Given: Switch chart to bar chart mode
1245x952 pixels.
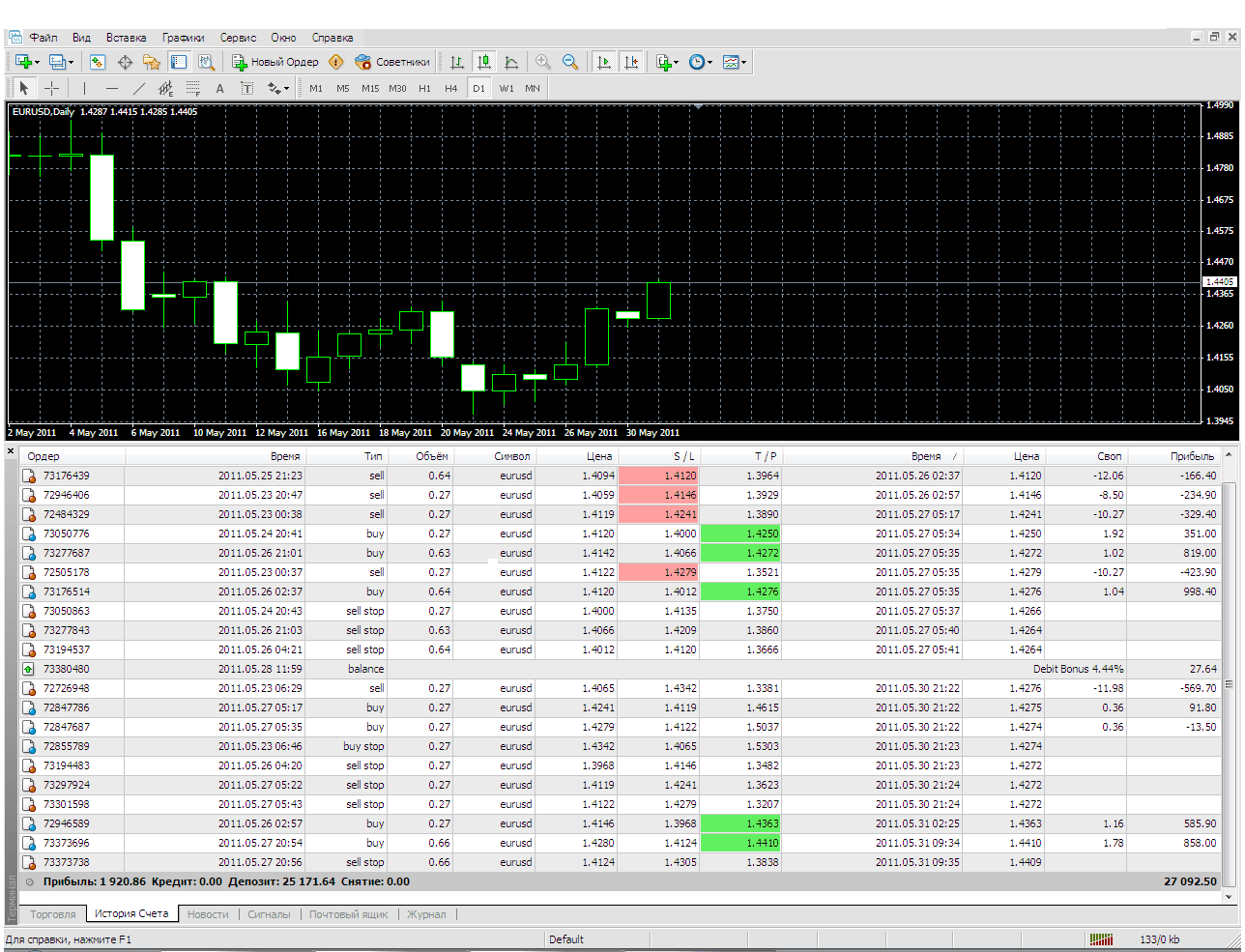Looking at the screenshot, I should (x=457, y=62).
